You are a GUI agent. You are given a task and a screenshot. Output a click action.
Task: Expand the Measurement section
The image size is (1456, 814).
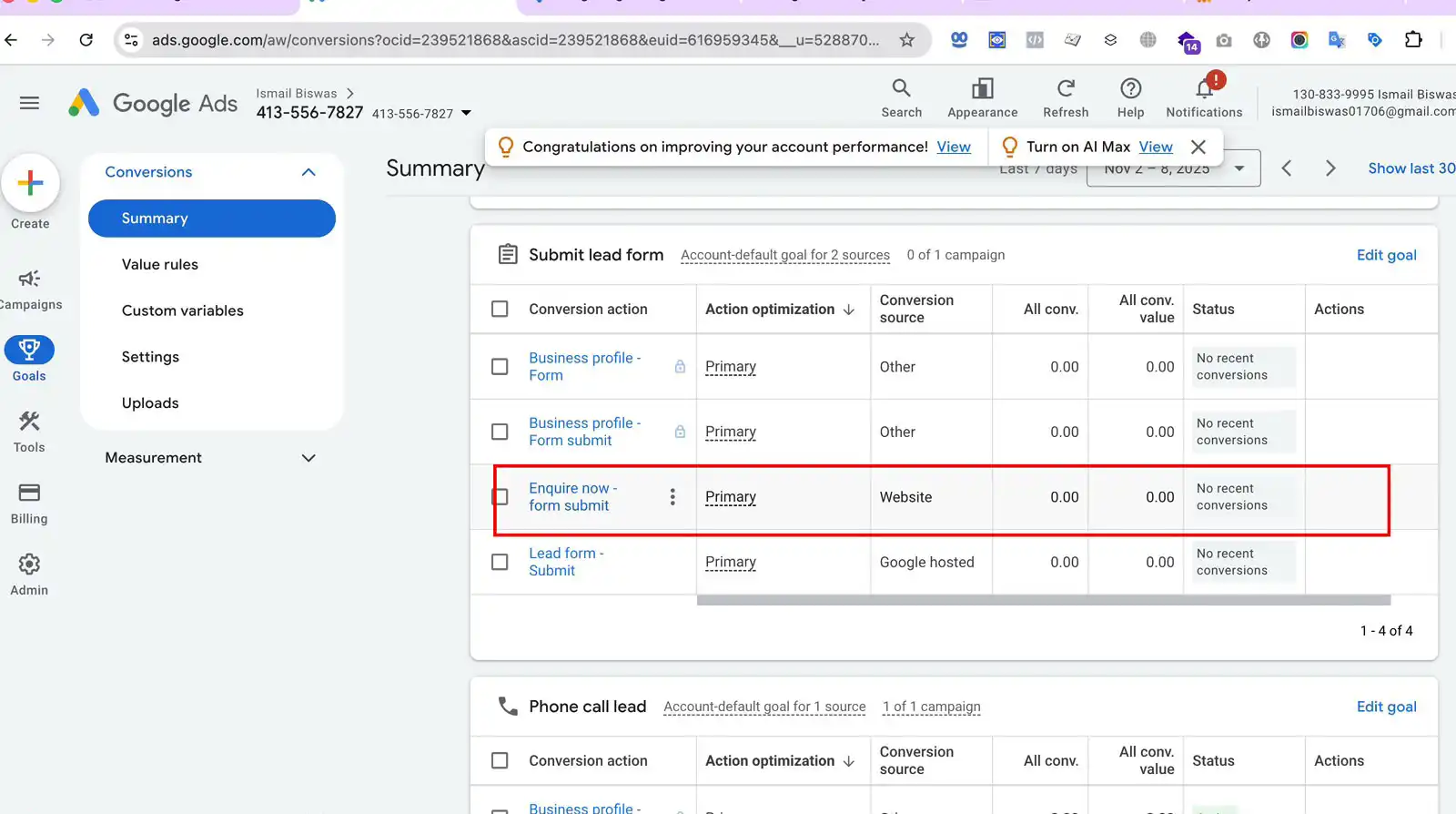[308, 458]
